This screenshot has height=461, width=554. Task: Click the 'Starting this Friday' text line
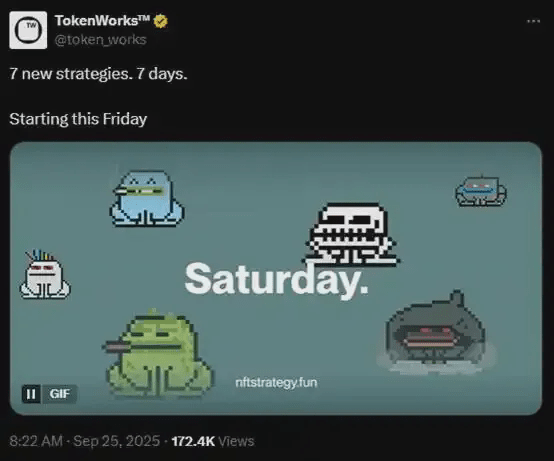[78, 119]
